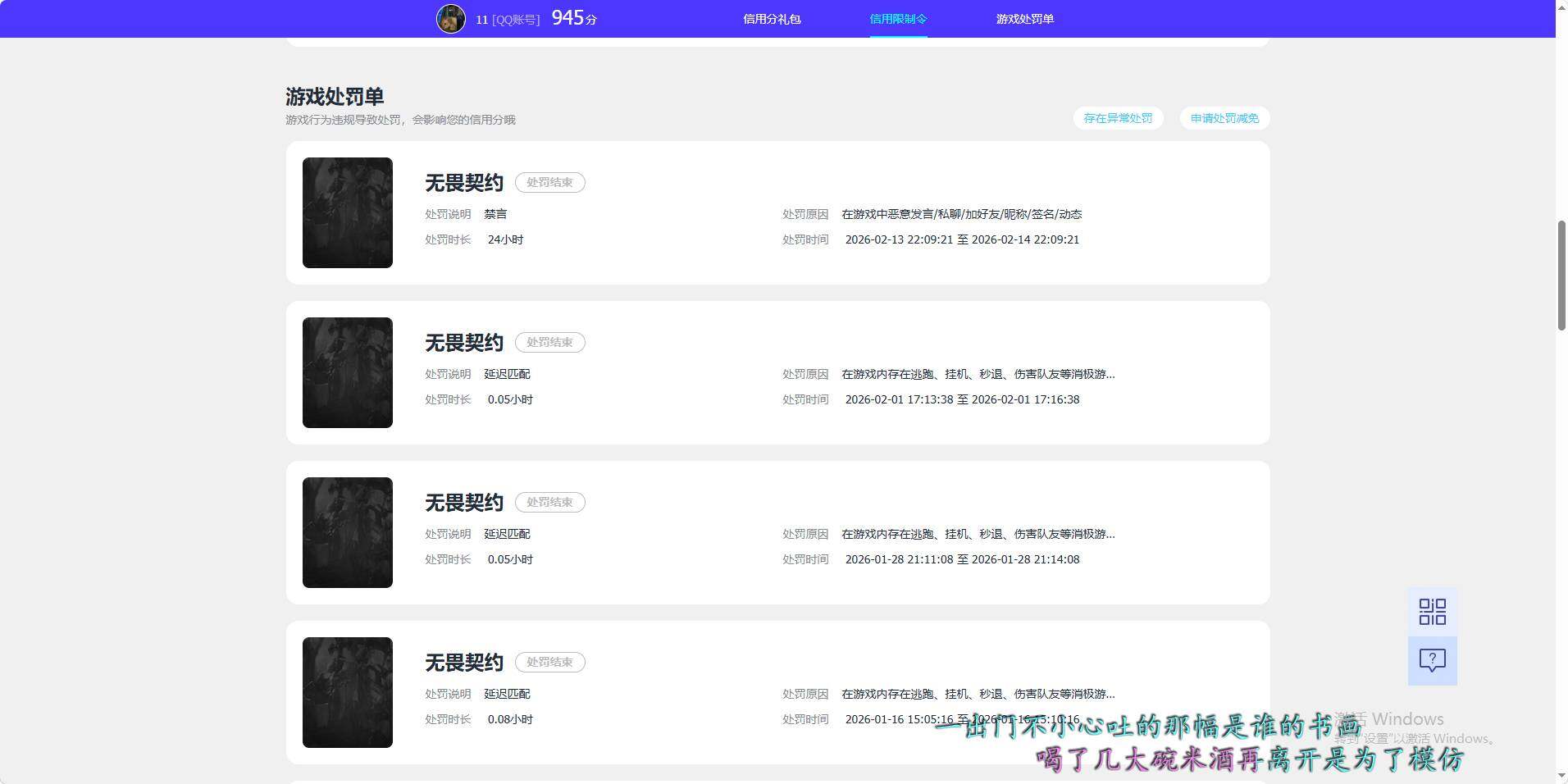Viewport: 1568px width, 784px height.
Task: Click the scrollbar up arrow
Action: (1561, 7)
